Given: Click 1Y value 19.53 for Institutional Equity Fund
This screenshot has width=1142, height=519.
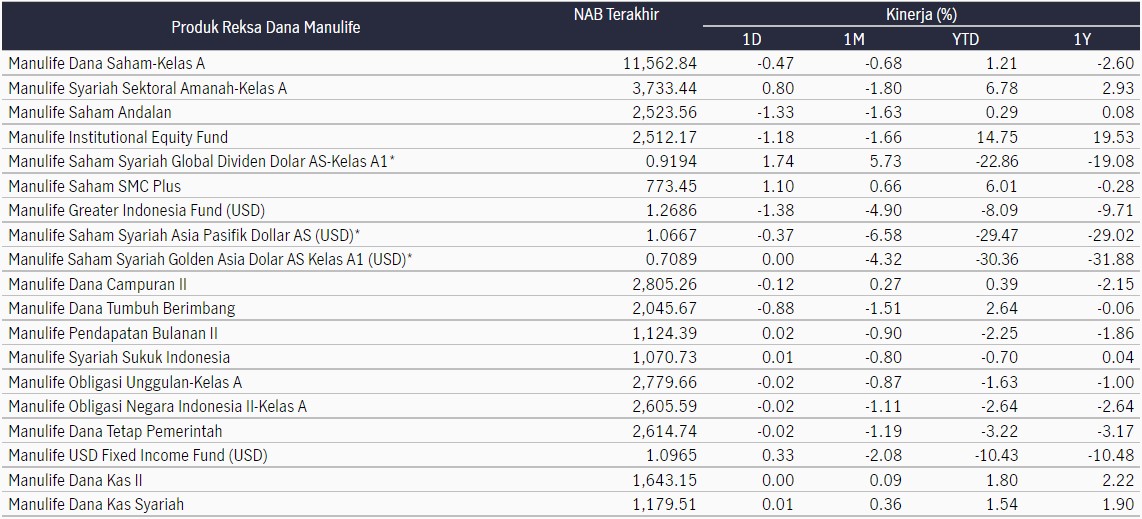Looking at the screenshot, I should point(1116,137).
